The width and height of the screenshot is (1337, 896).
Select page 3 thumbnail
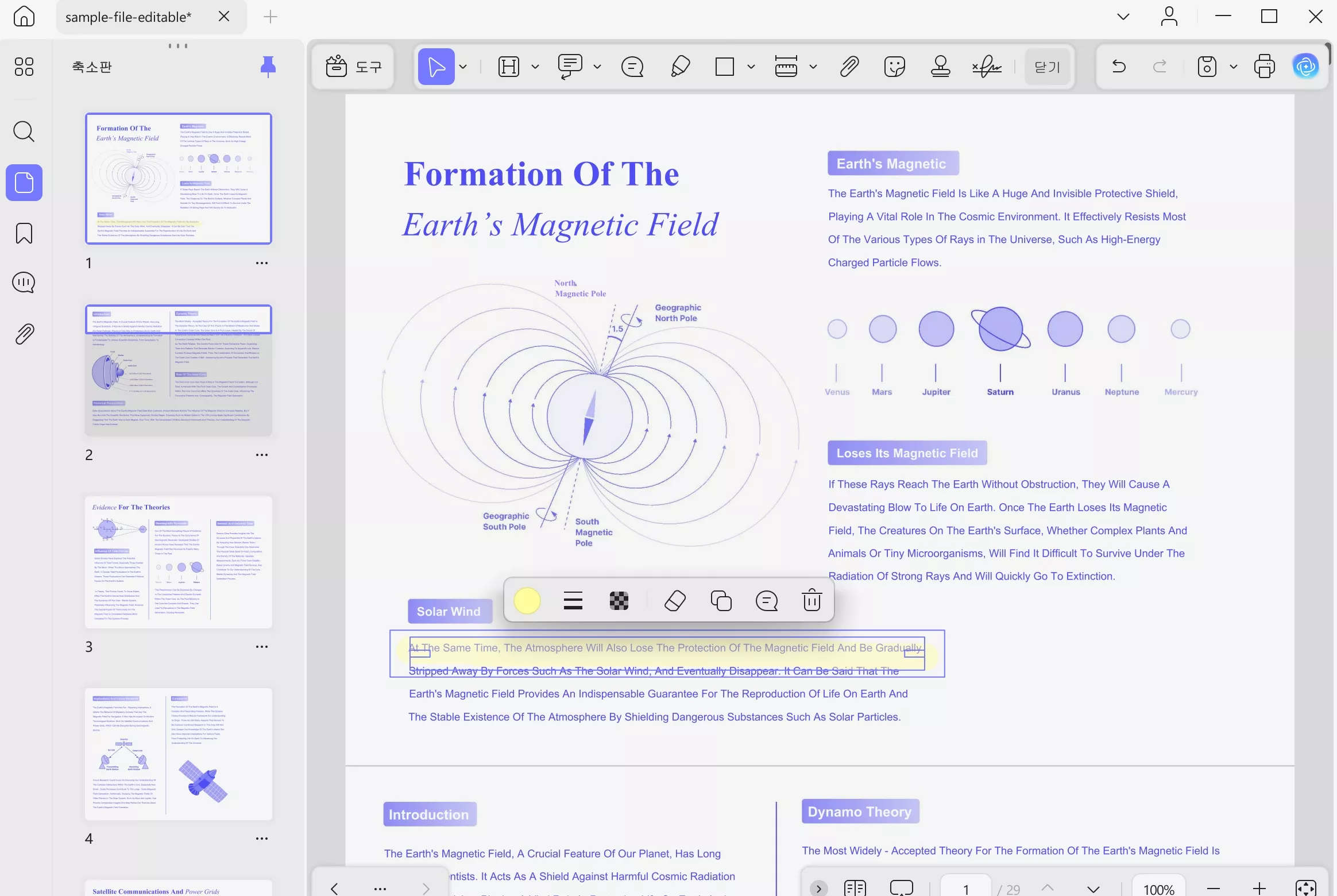(x=179, y=562)
